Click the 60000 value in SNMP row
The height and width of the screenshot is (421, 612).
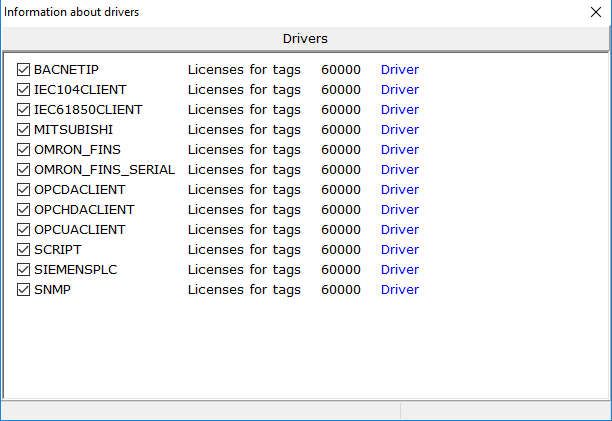coord(341,290)
